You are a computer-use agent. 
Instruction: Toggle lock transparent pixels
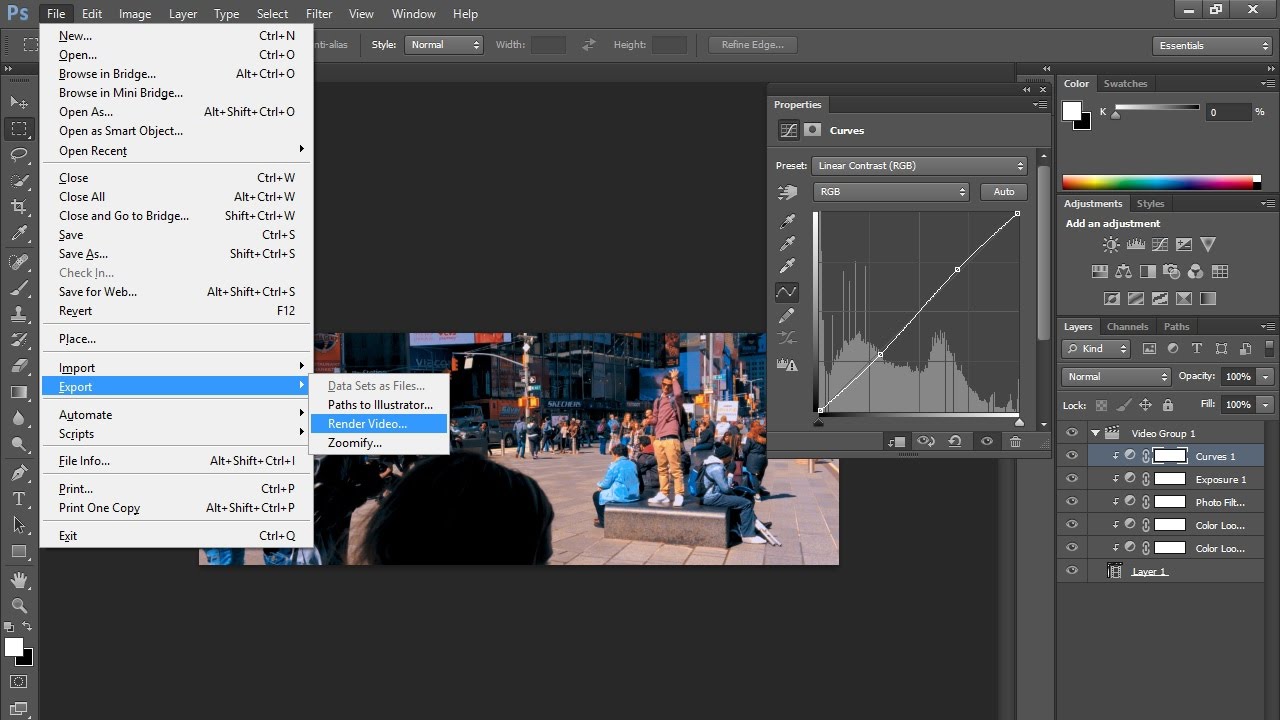[1101, 405]
